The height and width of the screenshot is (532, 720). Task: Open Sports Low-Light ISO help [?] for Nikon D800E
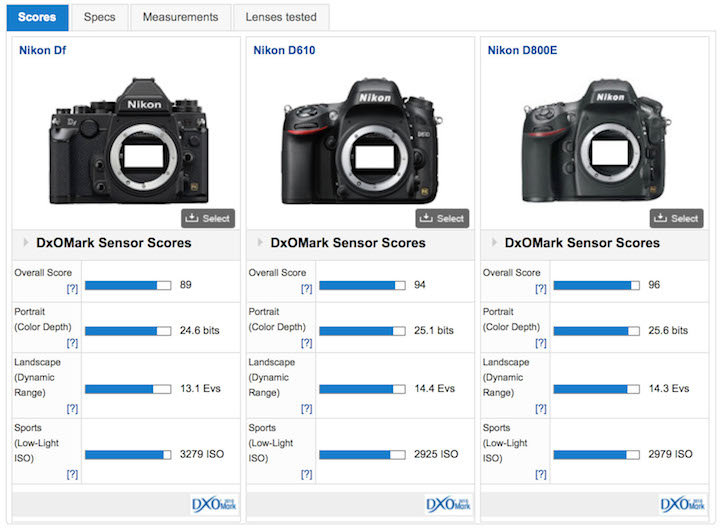[541, 474]
